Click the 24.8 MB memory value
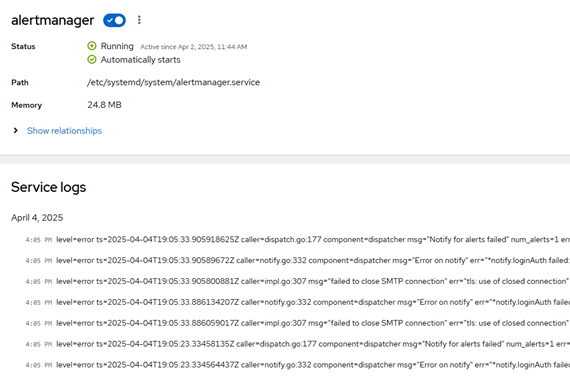This screenshot has height=377, width=570. (x=104, y=105)
